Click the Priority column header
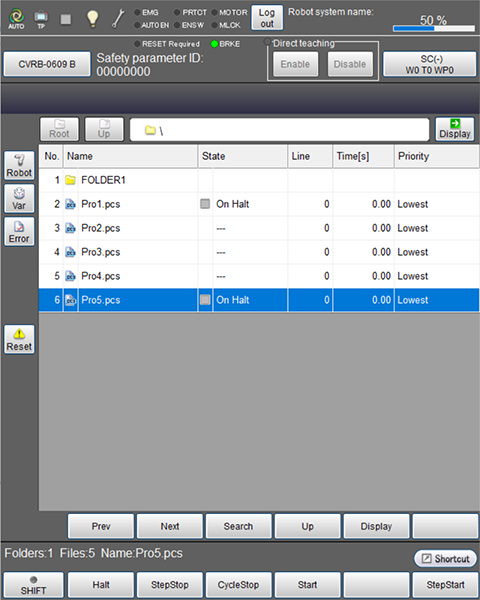The image size is (480, 600). (436, 156)
